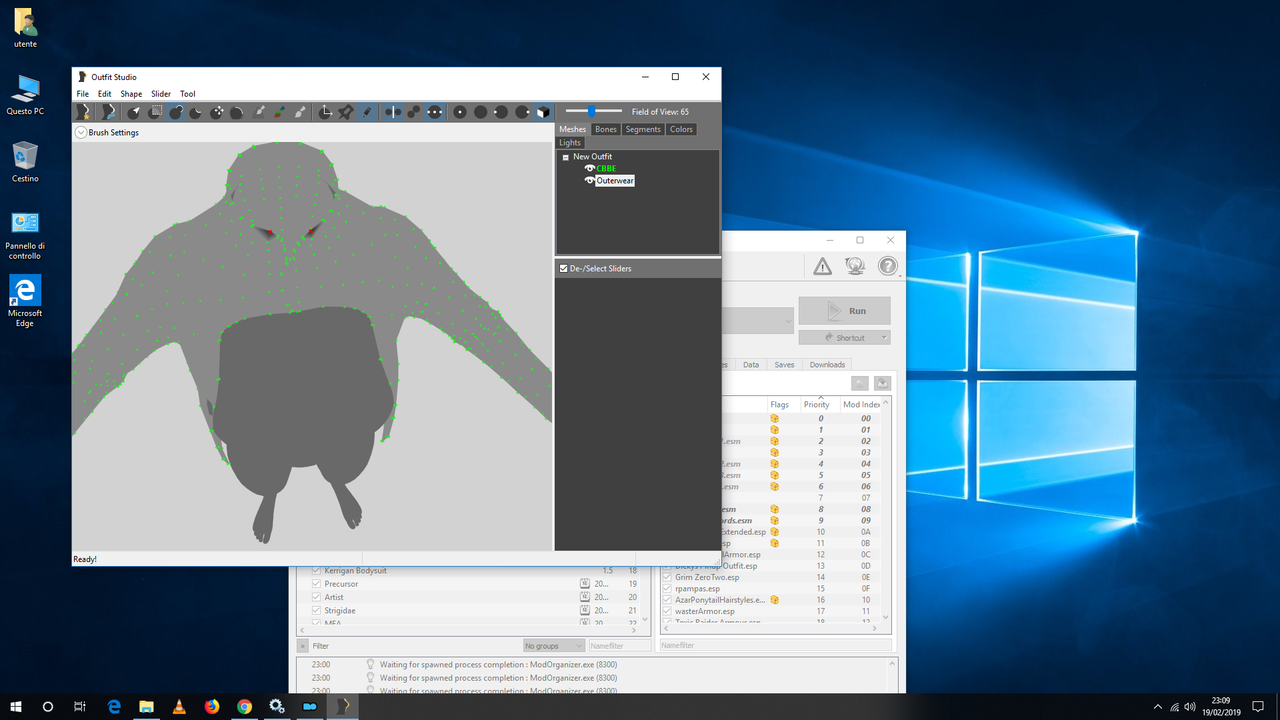Adjust the Field of View slider

(592, 111)
